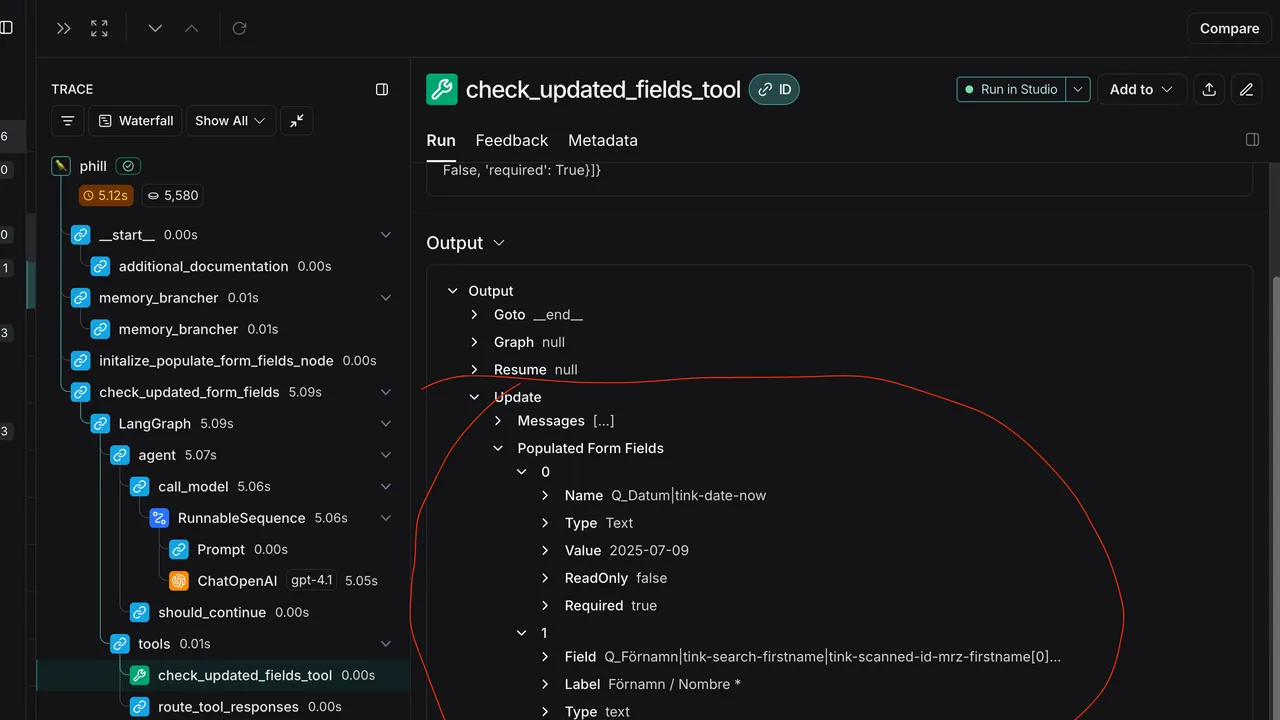Collapse the LangGraph node chevron
The height and width of the screenshot is (720, 1280).
pos(386,424)
